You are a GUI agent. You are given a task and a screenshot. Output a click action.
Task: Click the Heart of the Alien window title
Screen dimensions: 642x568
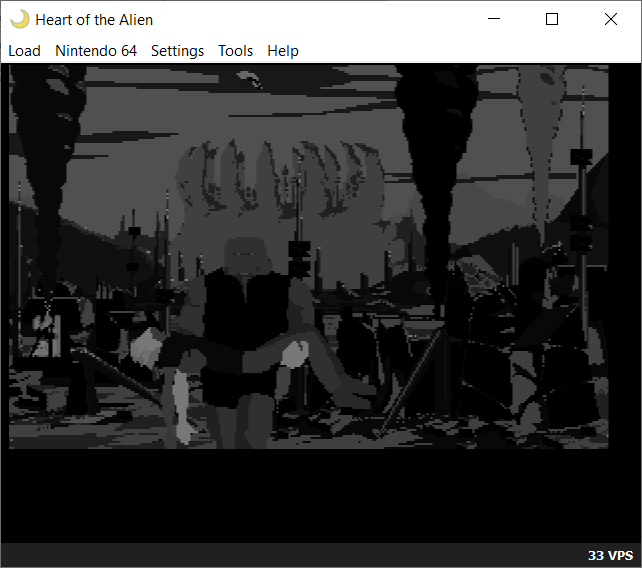click(x=94, y=20)
